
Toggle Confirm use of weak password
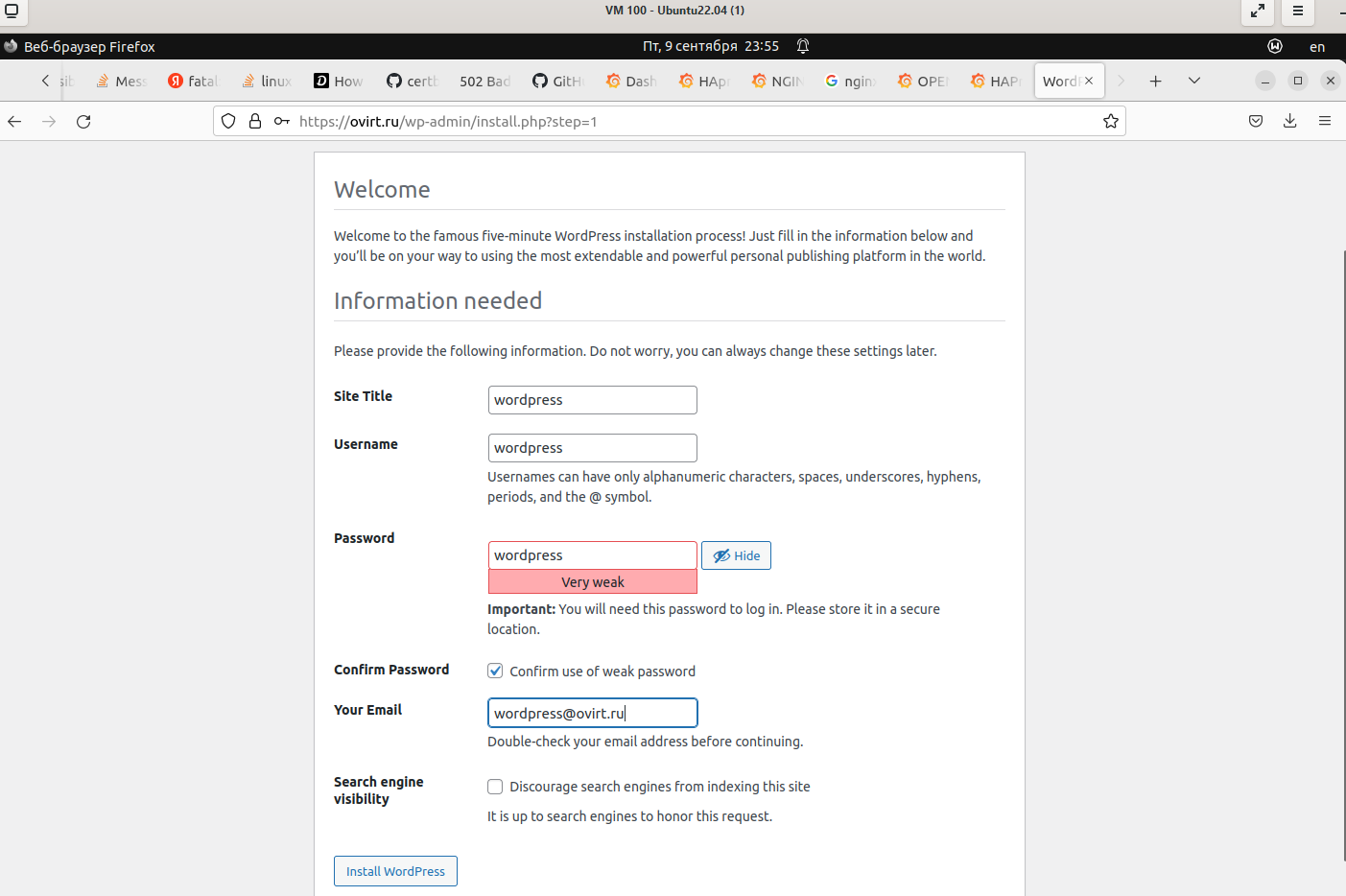click(495, 671)
